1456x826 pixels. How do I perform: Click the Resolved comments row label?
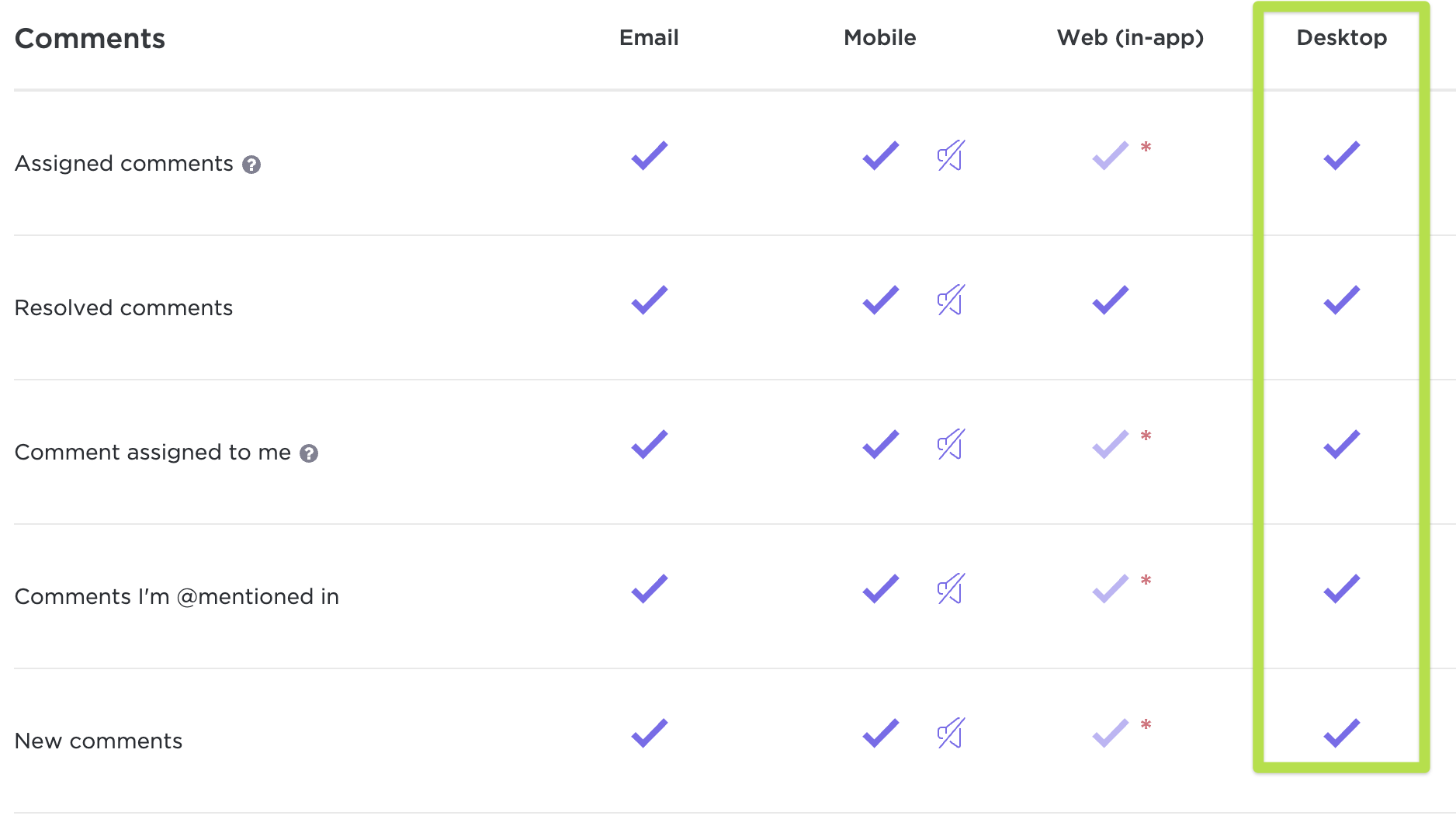coord(123,308)
